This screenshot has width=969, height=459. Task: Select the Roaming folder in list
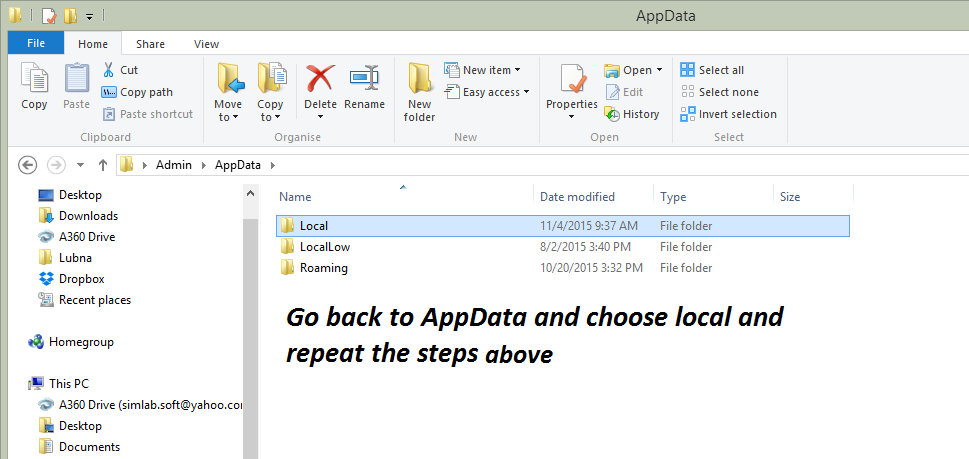click(323, 268)
